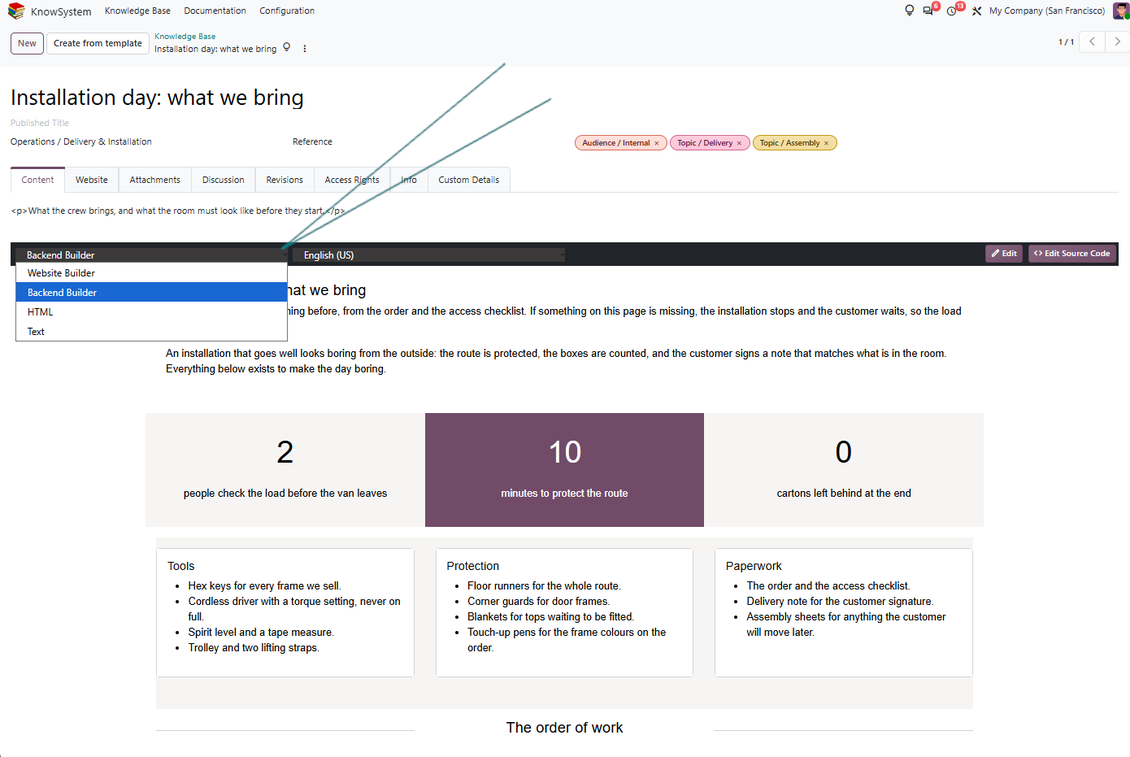Choose Website Builder from the dropdown list

[151, 273]
